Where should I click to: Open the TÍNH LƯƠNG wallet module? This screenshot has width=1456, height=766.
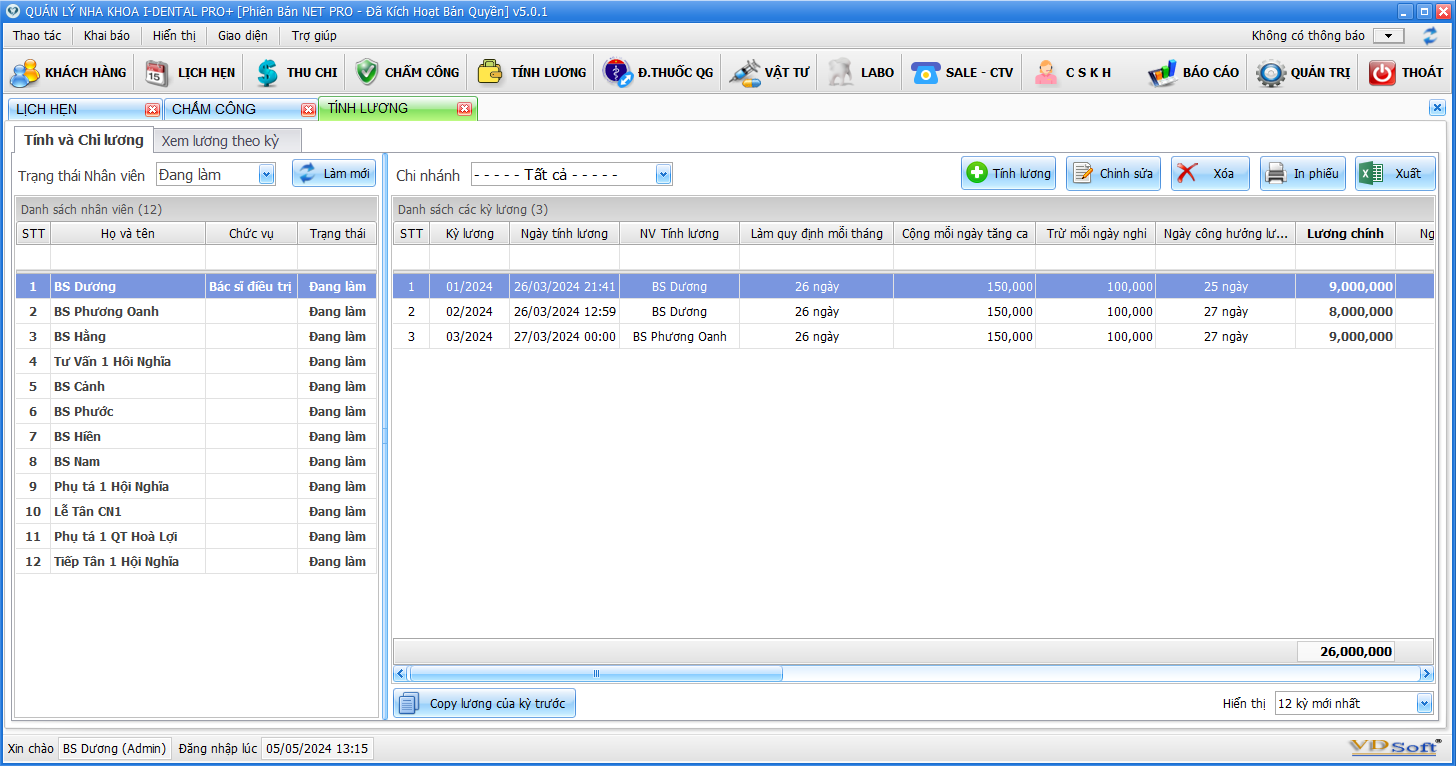pyautogui.click(x=531, y=72)
